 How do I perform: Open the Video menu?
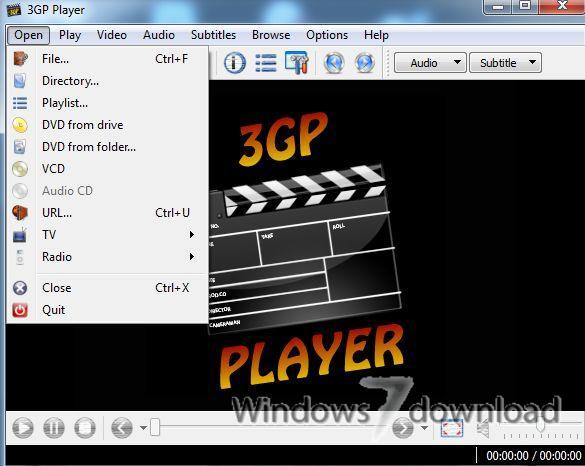112,35
